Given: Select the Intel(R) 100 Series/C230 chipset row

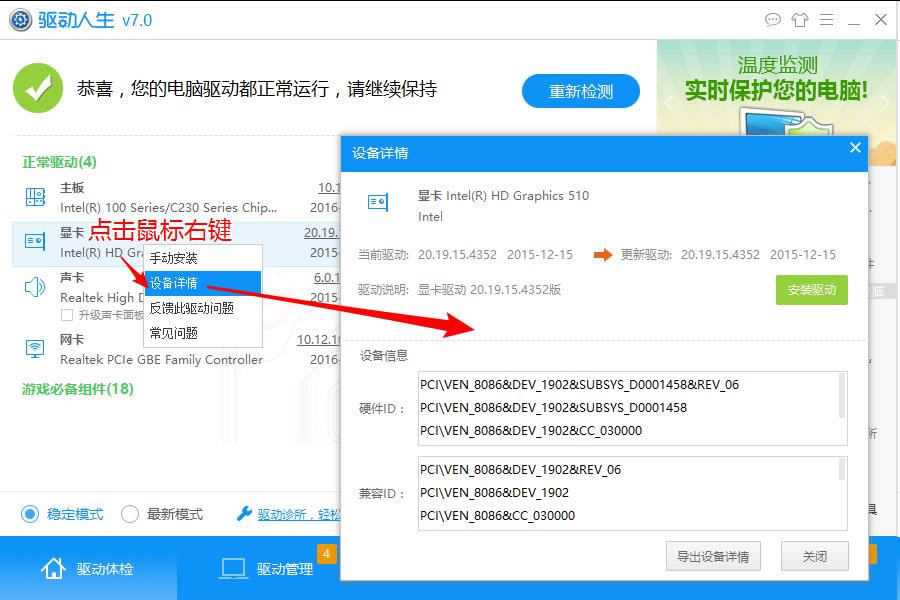Looking at the screenshot, I should (x=176, y=198).
